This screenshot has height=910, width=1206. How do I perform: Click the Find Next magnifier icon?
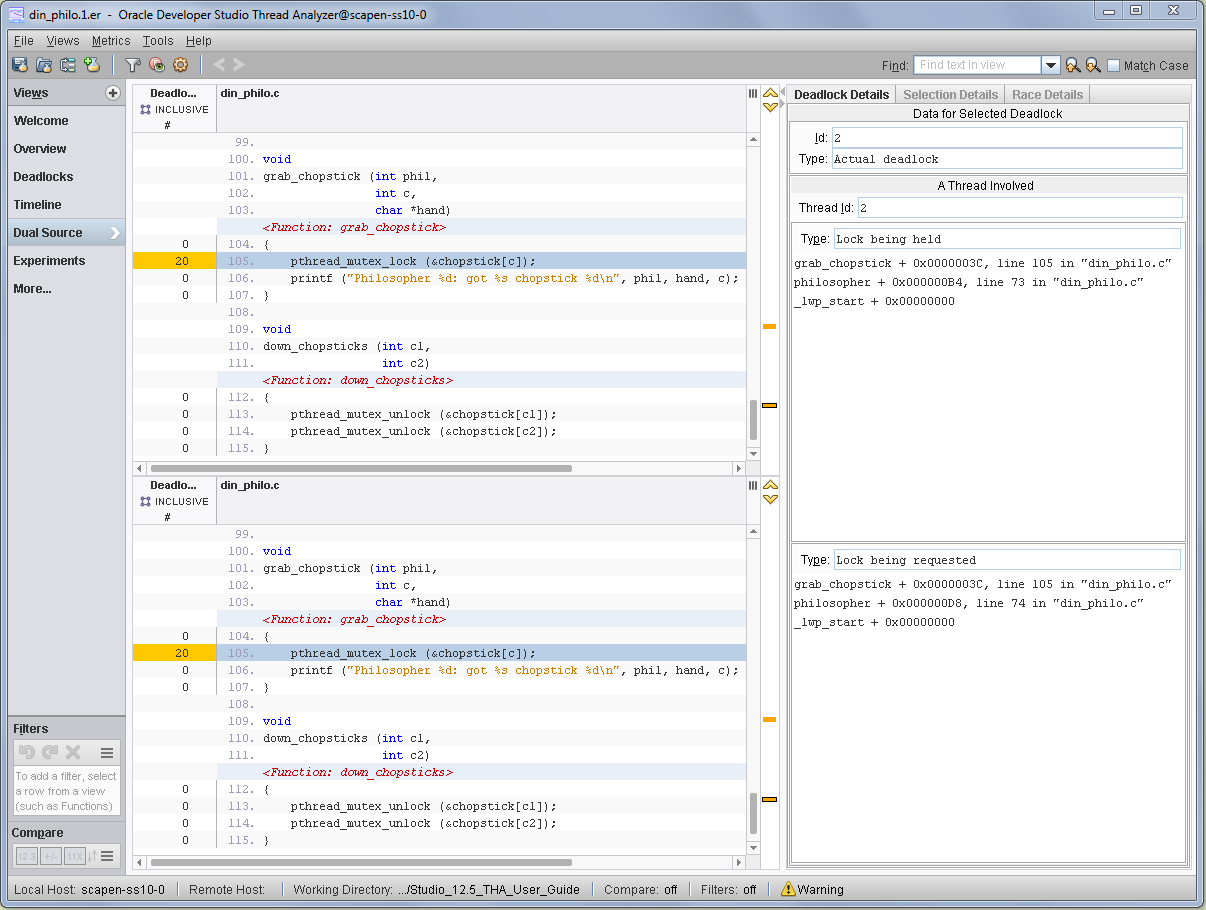click(x=1093, y=65)
